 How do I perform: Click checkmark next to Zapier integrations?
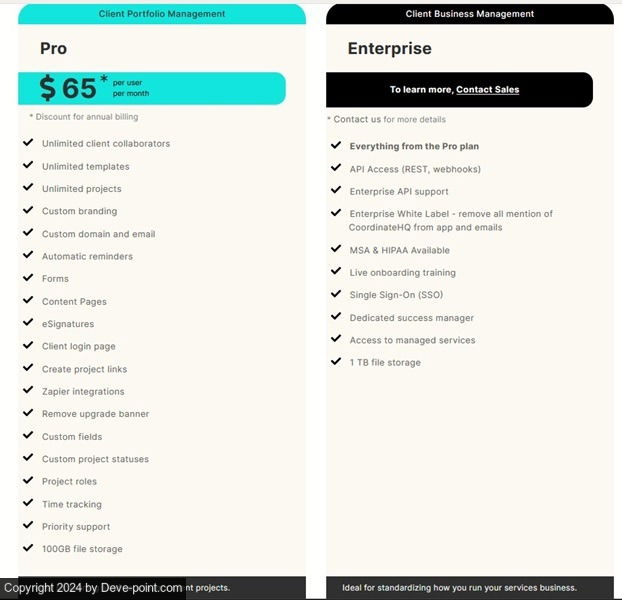coord(28,391)
